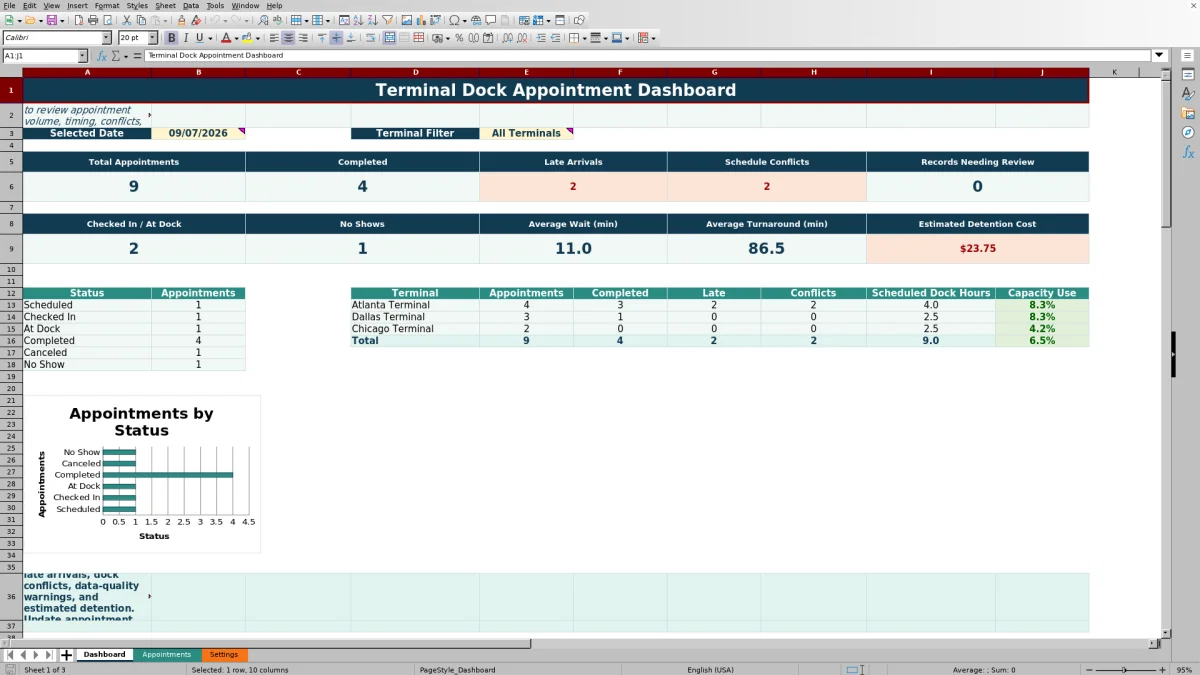
Task: Click the Save document icon
Action: [x=52, y=20]
